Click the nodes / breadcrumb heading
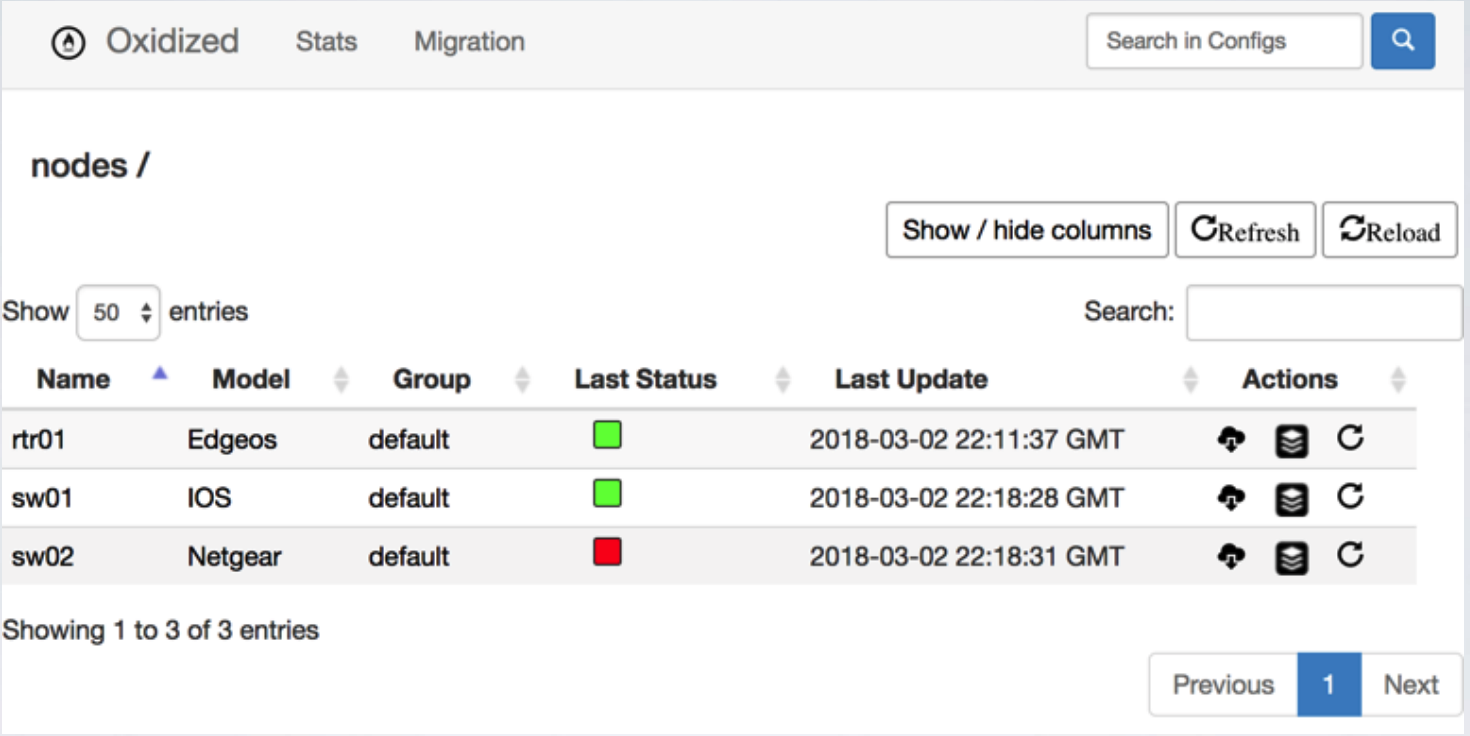This screenshot has width=1470, height=736. (x=90, y=165)
